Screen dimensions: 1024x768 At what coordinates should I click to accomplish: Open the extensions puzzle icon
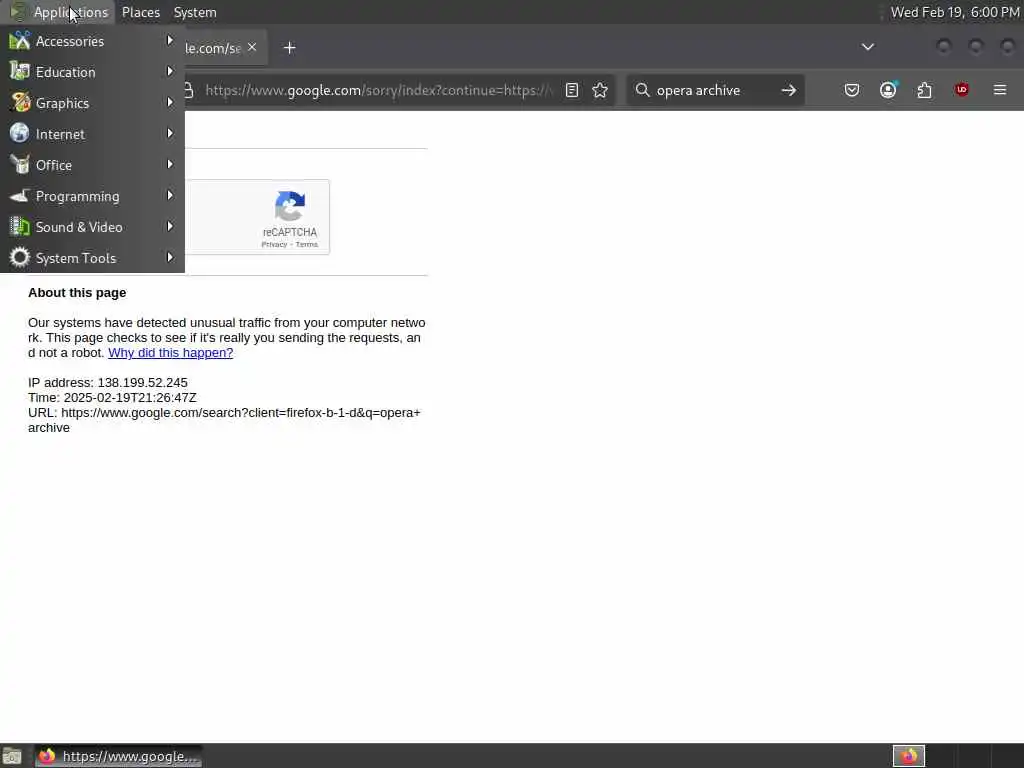click(x=924, y=90)
